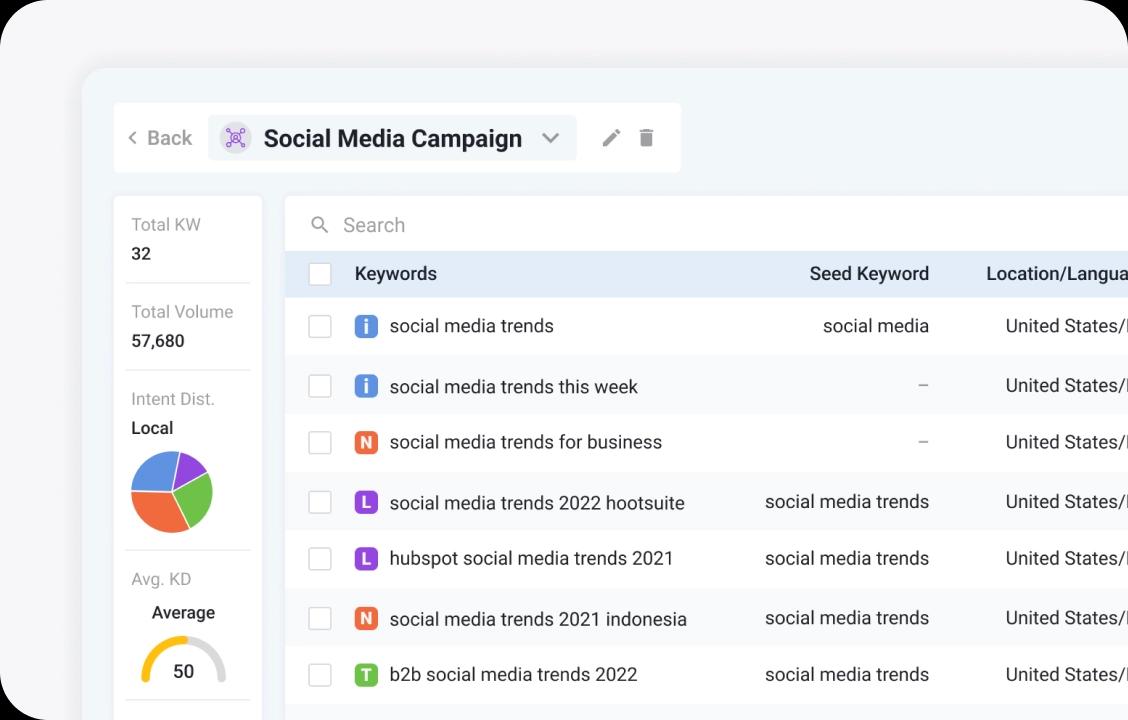
Task: Click the trash delete icon
Action: coord(646,138)
